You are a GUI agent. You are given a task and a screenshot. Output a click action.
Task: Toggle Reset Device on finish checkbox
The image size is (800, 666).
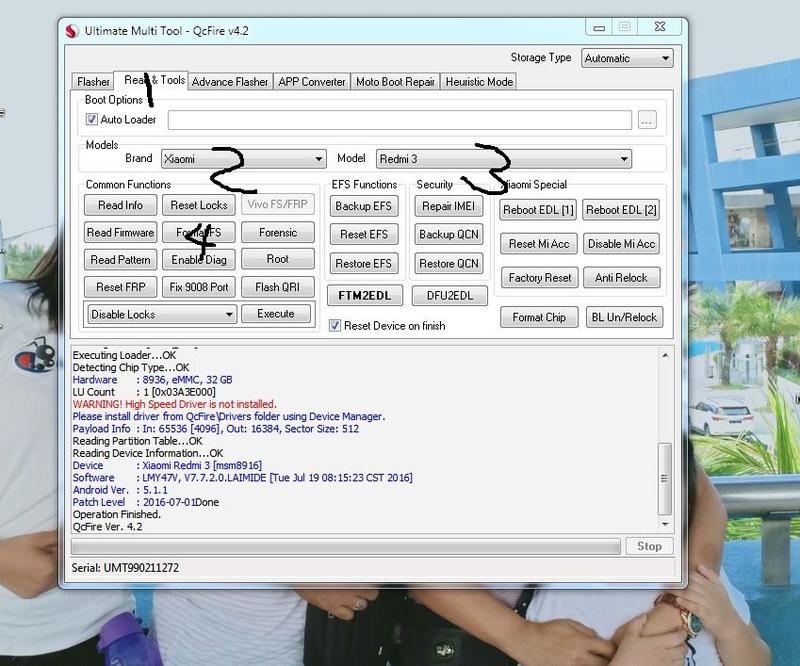pos(335,326)
